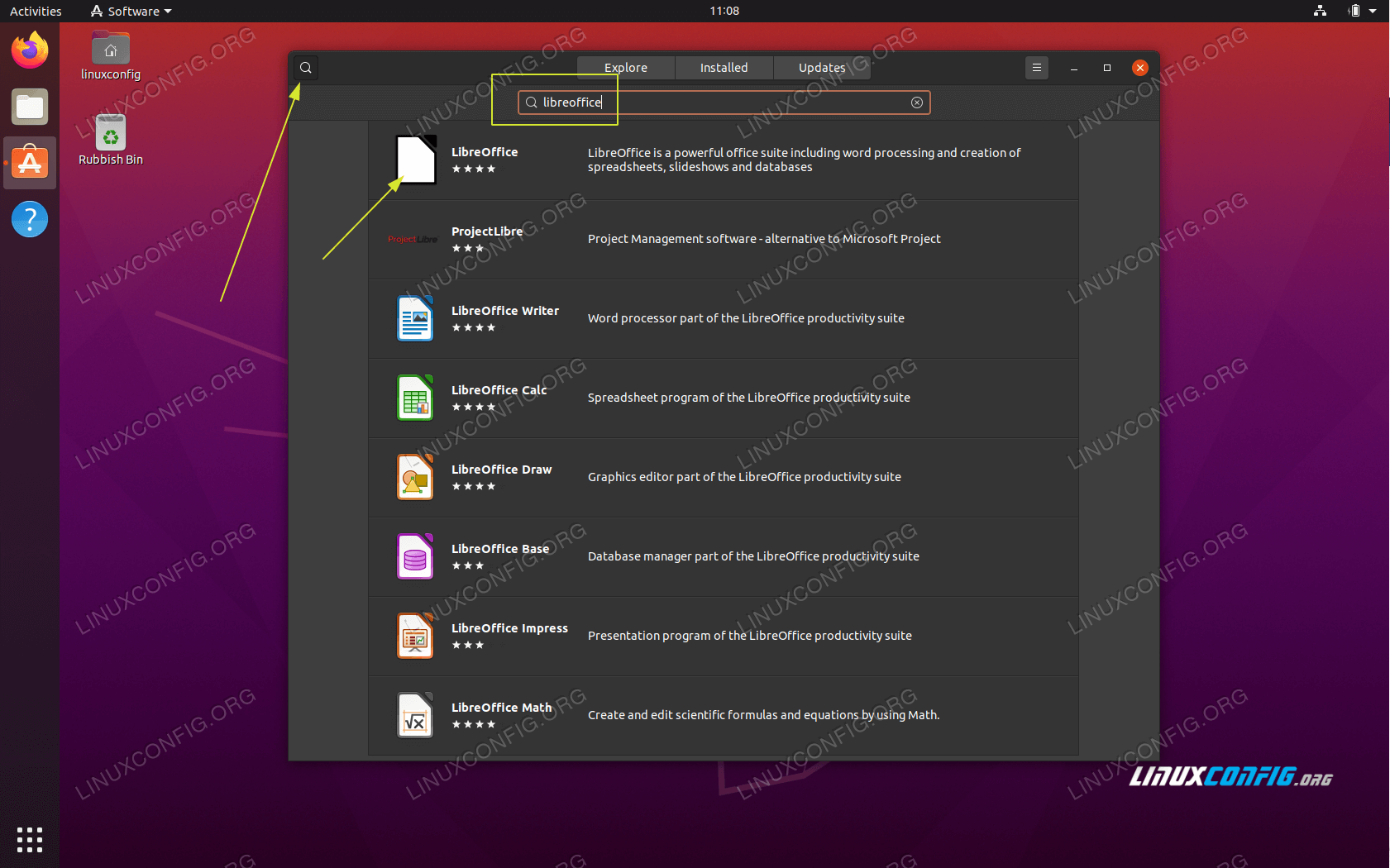Screen dimensions: 1390x868
Task: Open Files from the dock
Action: click(x=30, y=107)
